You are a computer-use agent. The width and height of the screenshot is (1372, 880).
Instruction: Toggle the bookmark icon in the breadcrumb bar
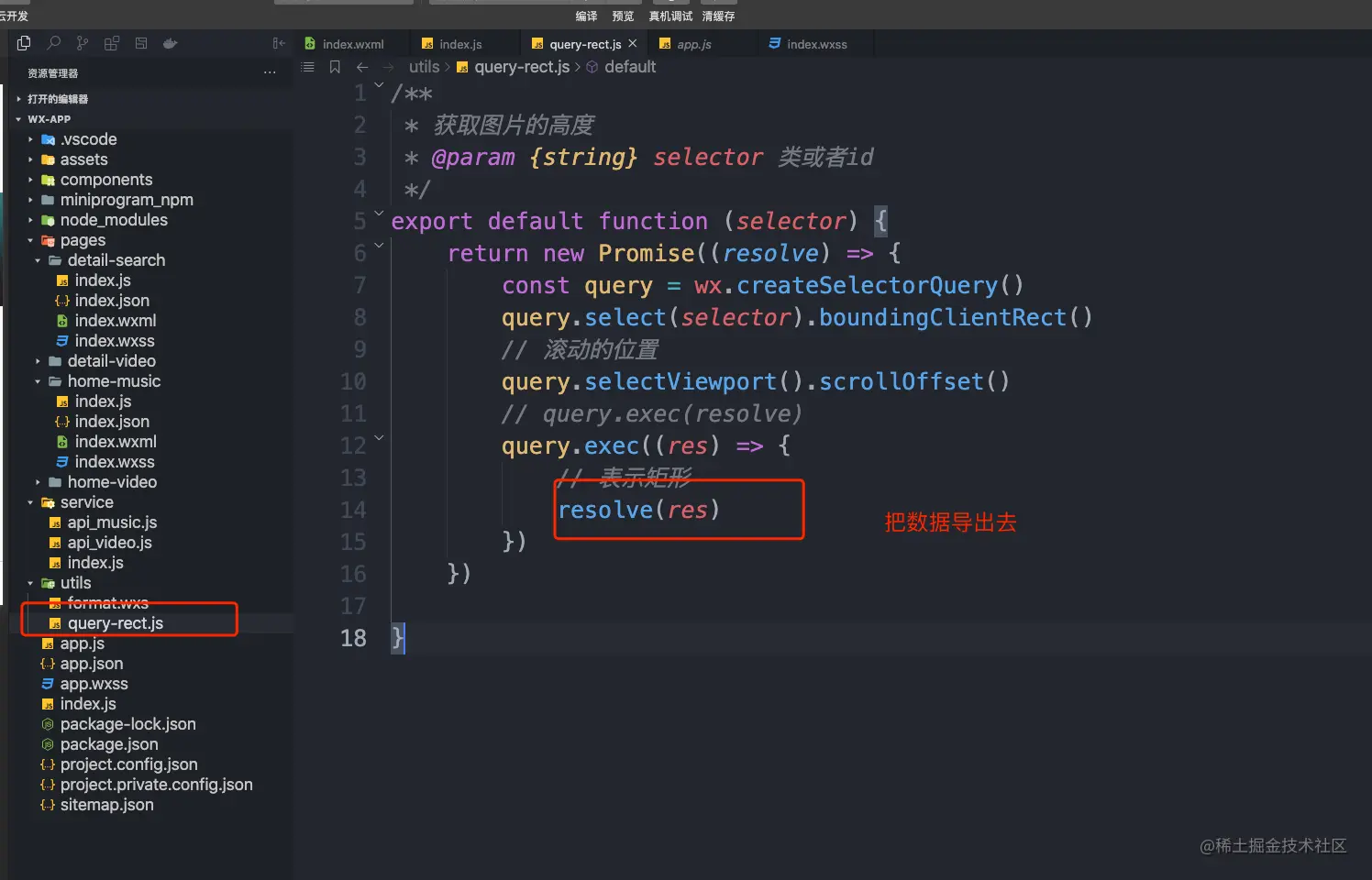pyautogui.click(x=335, y=67)
